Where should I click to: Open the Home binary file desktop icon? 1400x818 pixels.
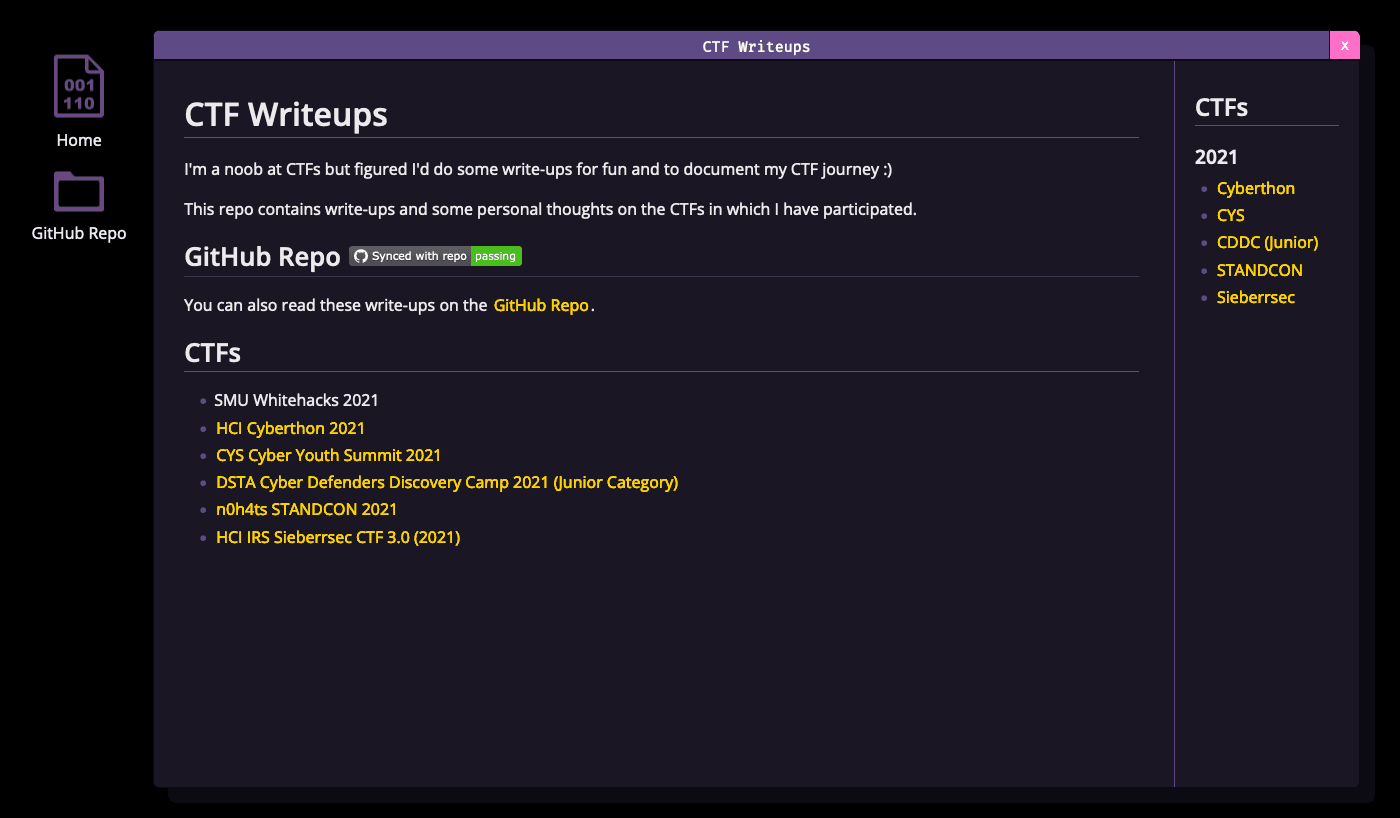(79, 102)
